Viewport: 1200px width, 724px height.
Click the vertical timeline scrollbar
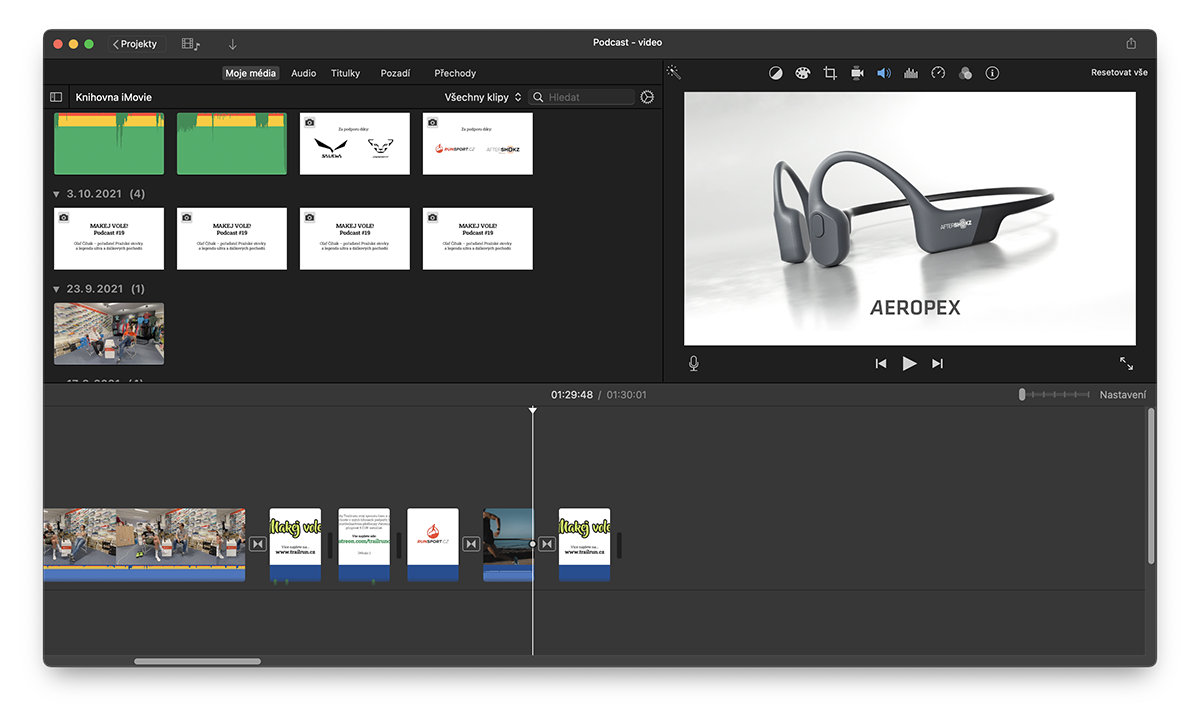[x=1150, y=485]
